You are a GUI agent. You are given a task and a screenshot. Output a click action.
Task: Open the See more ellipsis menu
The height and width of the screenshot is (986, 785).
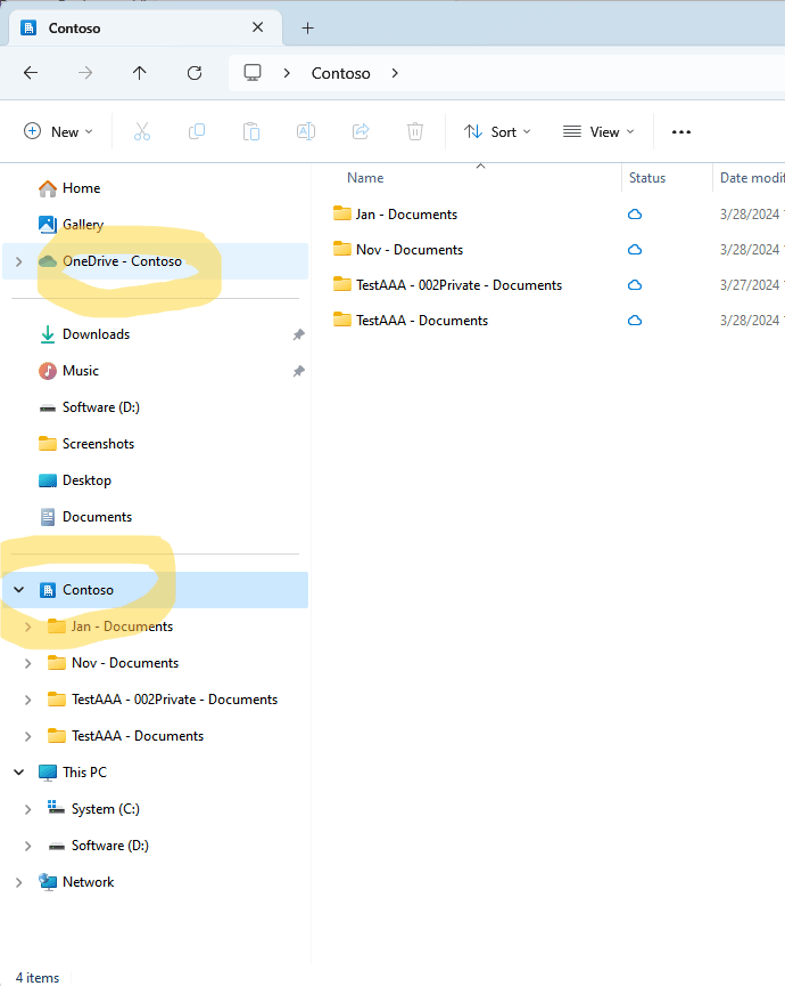coord(681,132)
